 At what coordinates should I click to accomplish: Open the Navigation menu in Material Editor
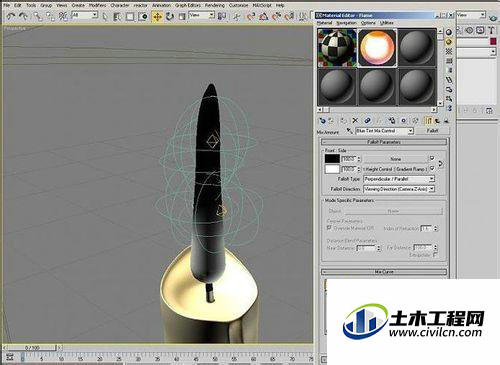(346, 23)
